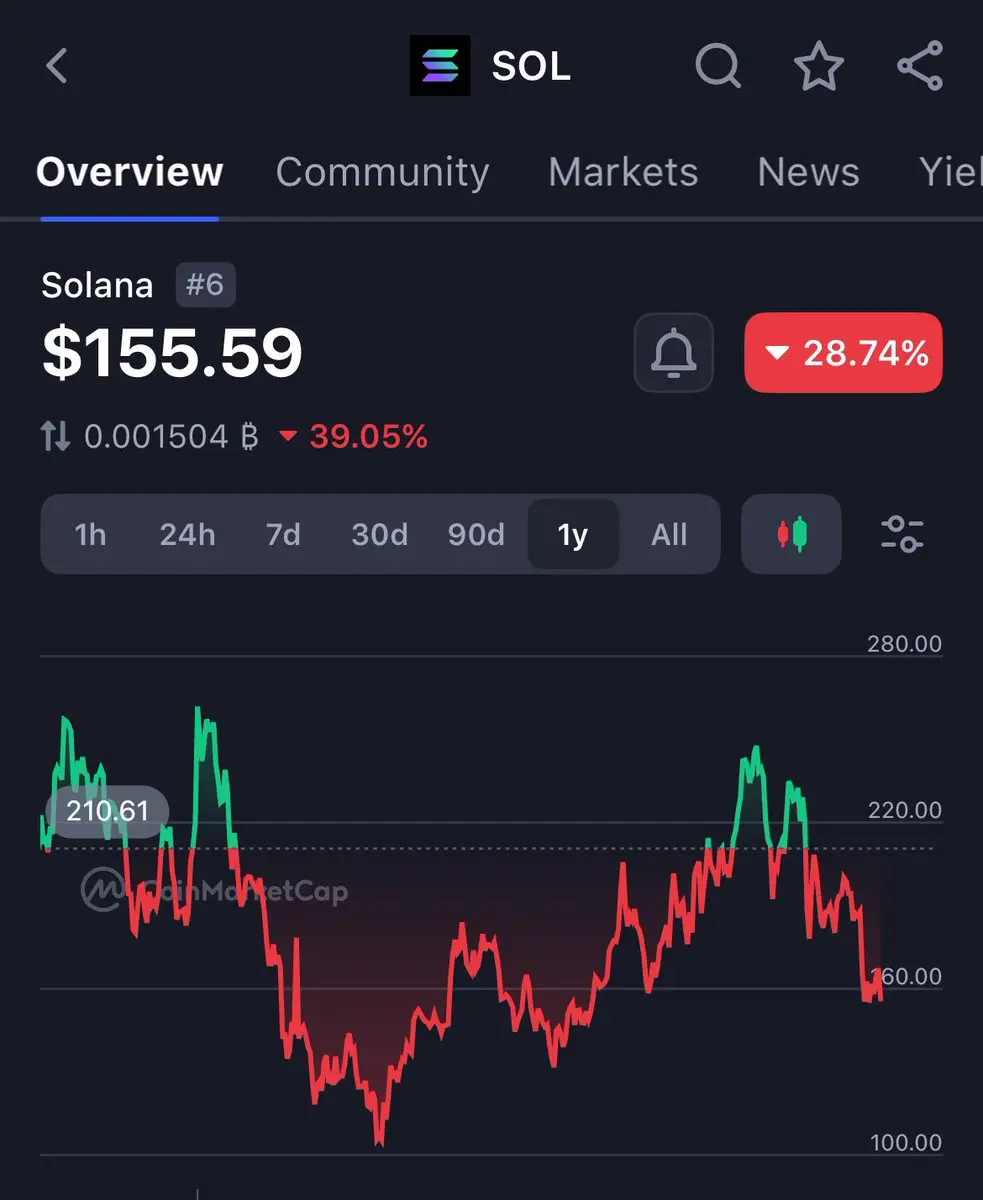Pick the 1y chart range
The image size is (983, 1200).
click(x=573, y=535)
